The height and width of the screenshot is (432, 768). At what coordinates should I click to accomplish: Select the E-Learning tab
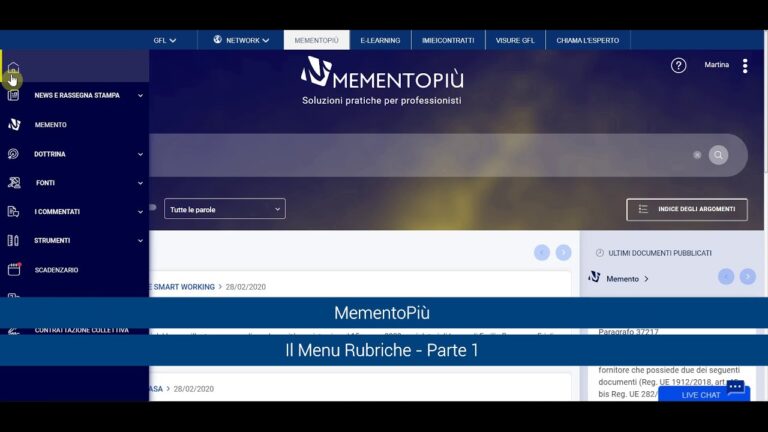(x=380, y=40)
